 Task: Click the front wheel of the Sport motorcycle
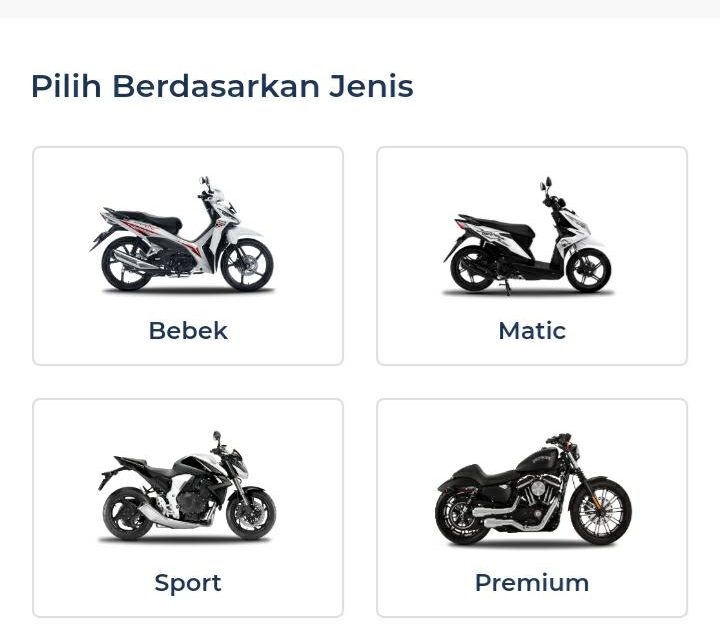(249, 515)
